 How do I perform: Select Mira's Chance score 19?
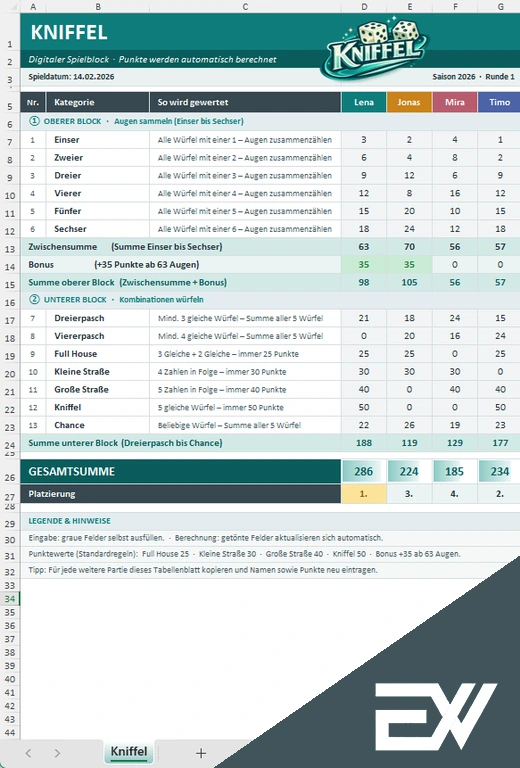(455, 425)
